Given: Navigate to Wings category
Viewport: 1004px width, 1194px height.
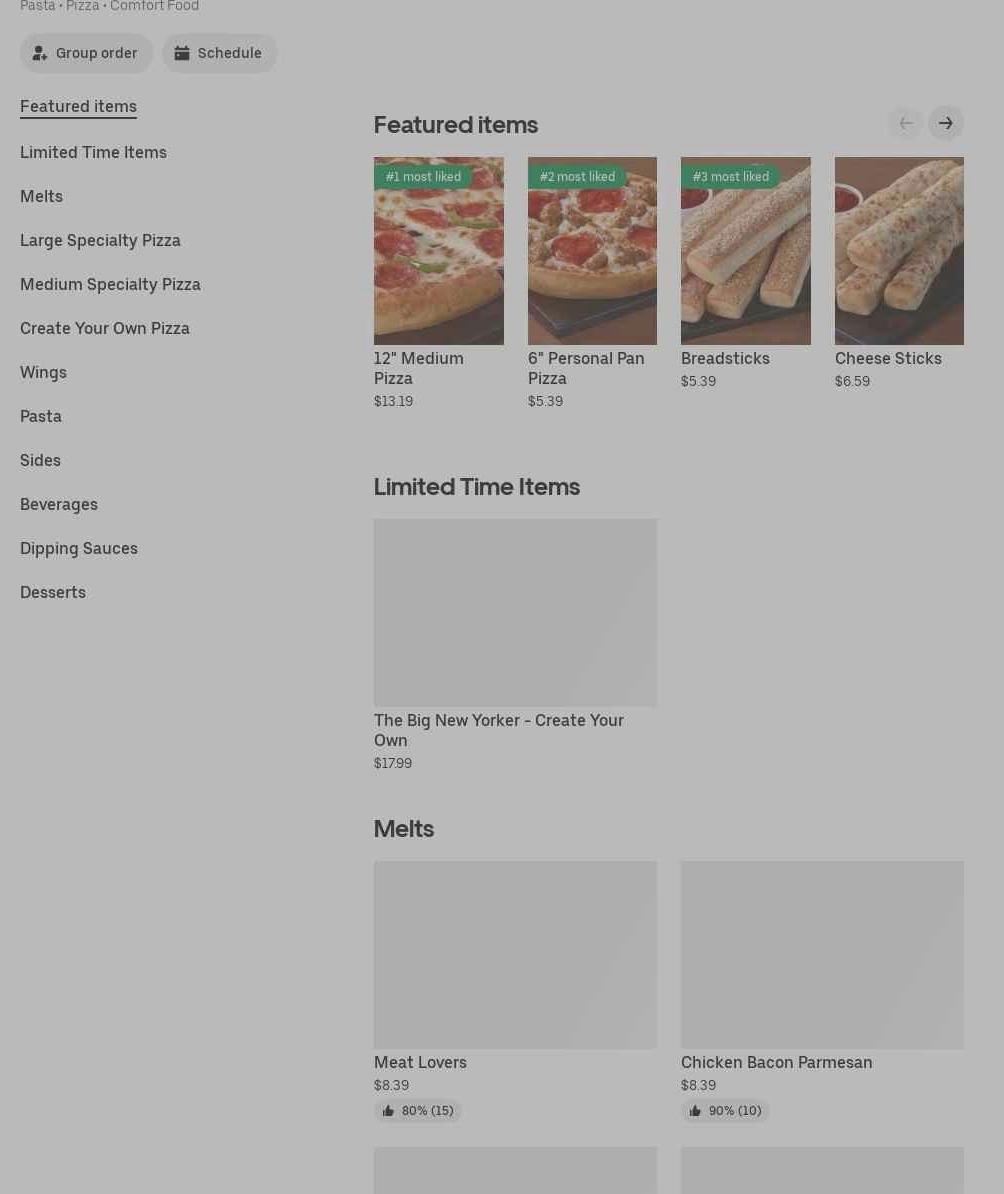Looking at the screenshot, I should tap(43, 372).
